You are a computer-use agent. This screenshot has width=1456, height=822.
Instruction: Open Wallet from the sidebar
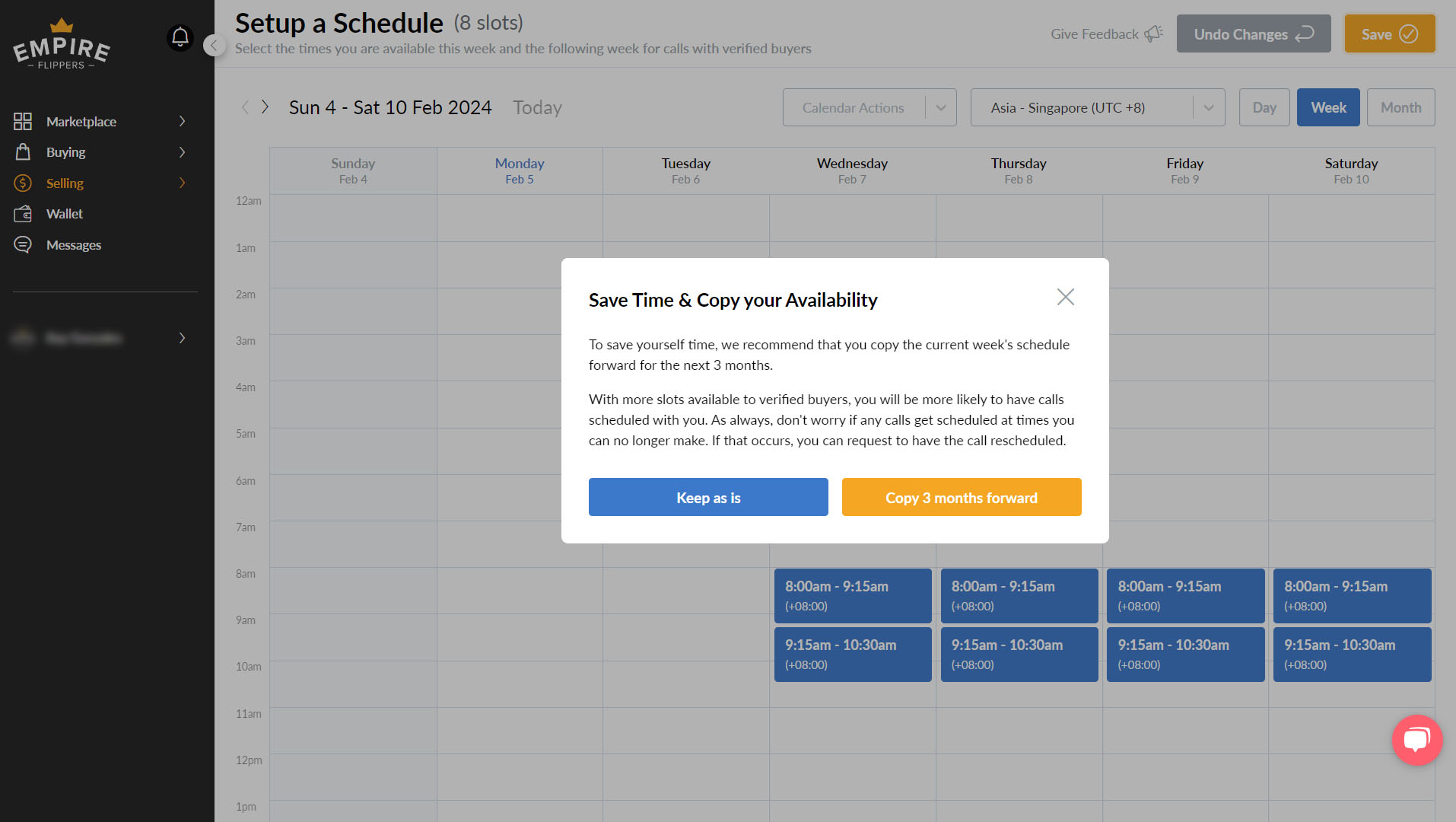click(x=65, y=214)
